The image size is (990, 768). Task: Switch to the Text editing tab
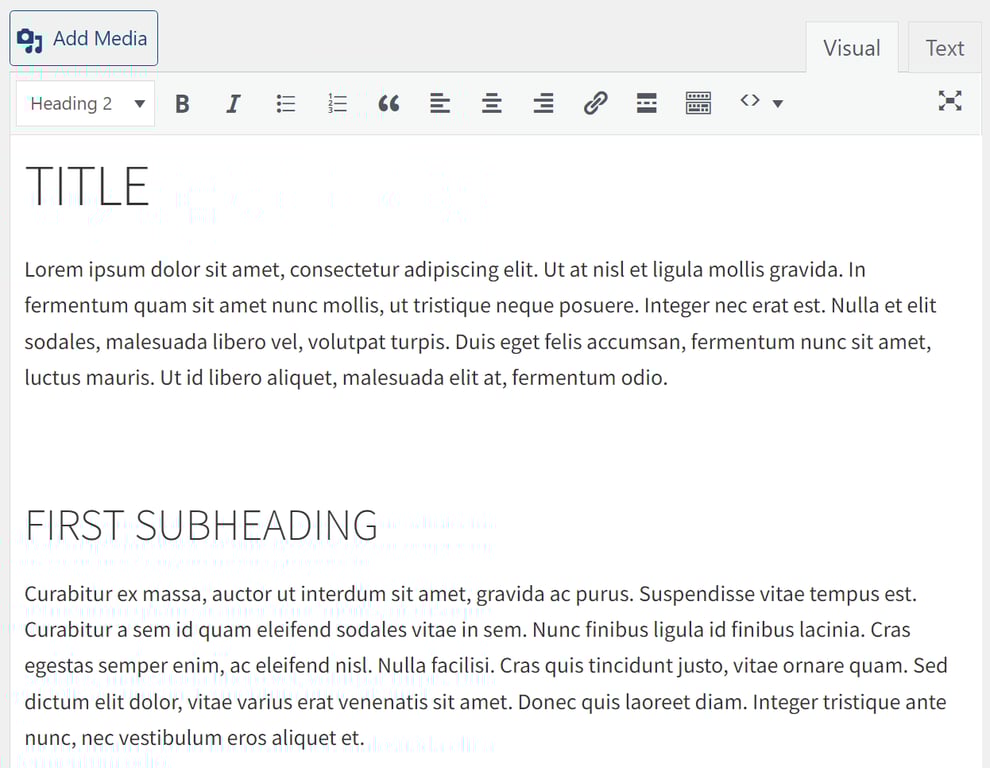tap(943, 47)
